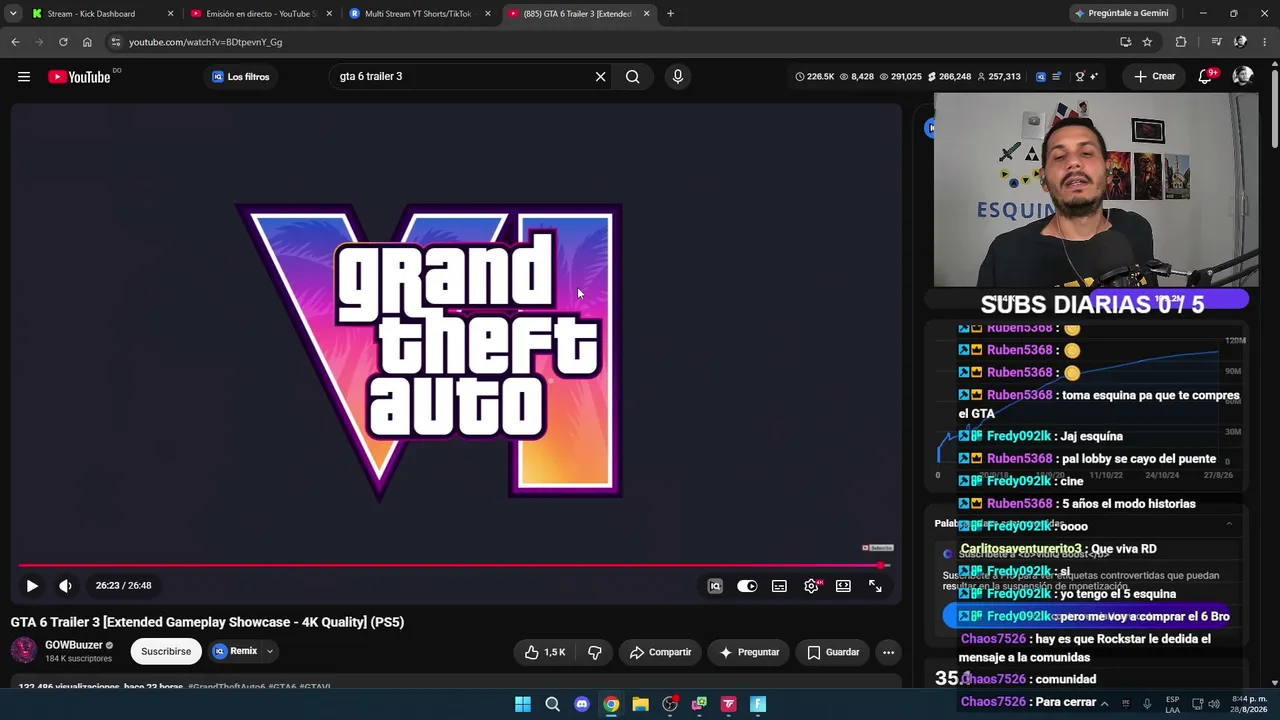Viewport: 1280px width, 720px height.
Task: Open the Crear create button
Action: pos(1154,77)
